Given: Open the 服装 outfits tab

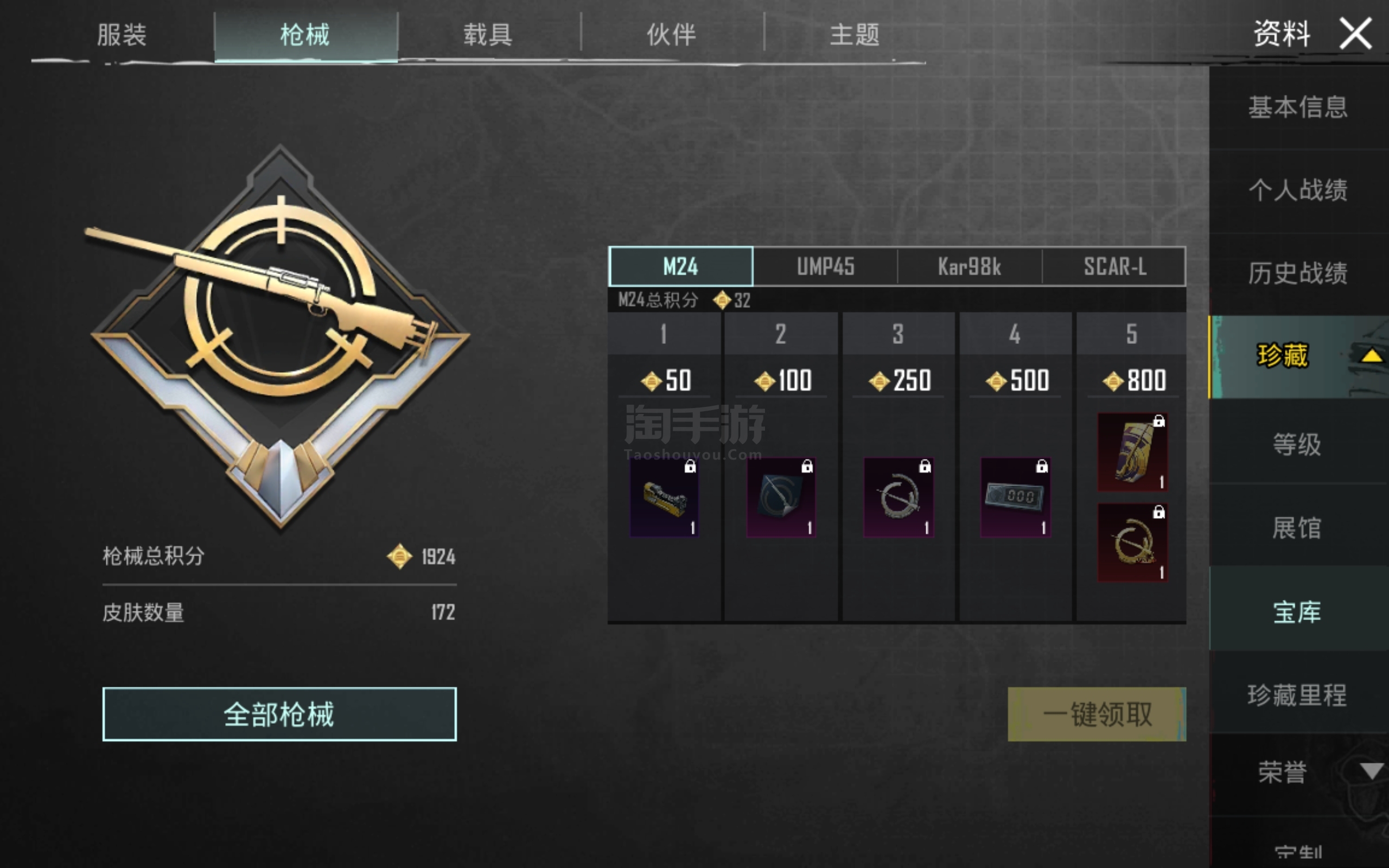Looking at the screenshot, I should click(122, 35).
